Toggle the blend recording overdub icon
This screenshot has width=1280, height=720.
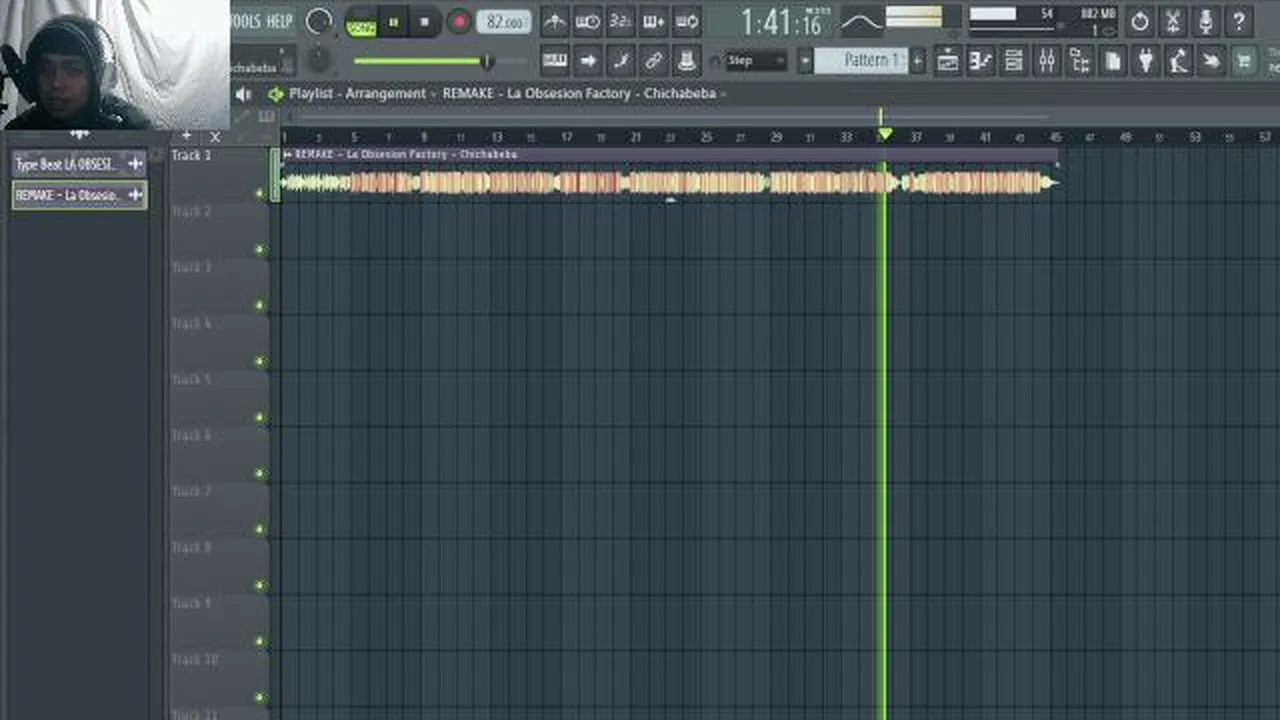[x=653, y=21]
